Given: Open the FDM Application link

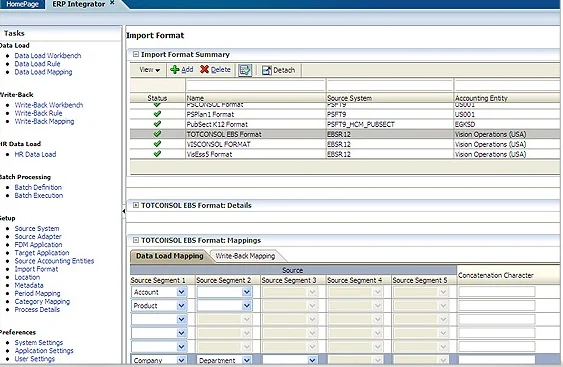Looking at the screenshot, I should 38,245.
